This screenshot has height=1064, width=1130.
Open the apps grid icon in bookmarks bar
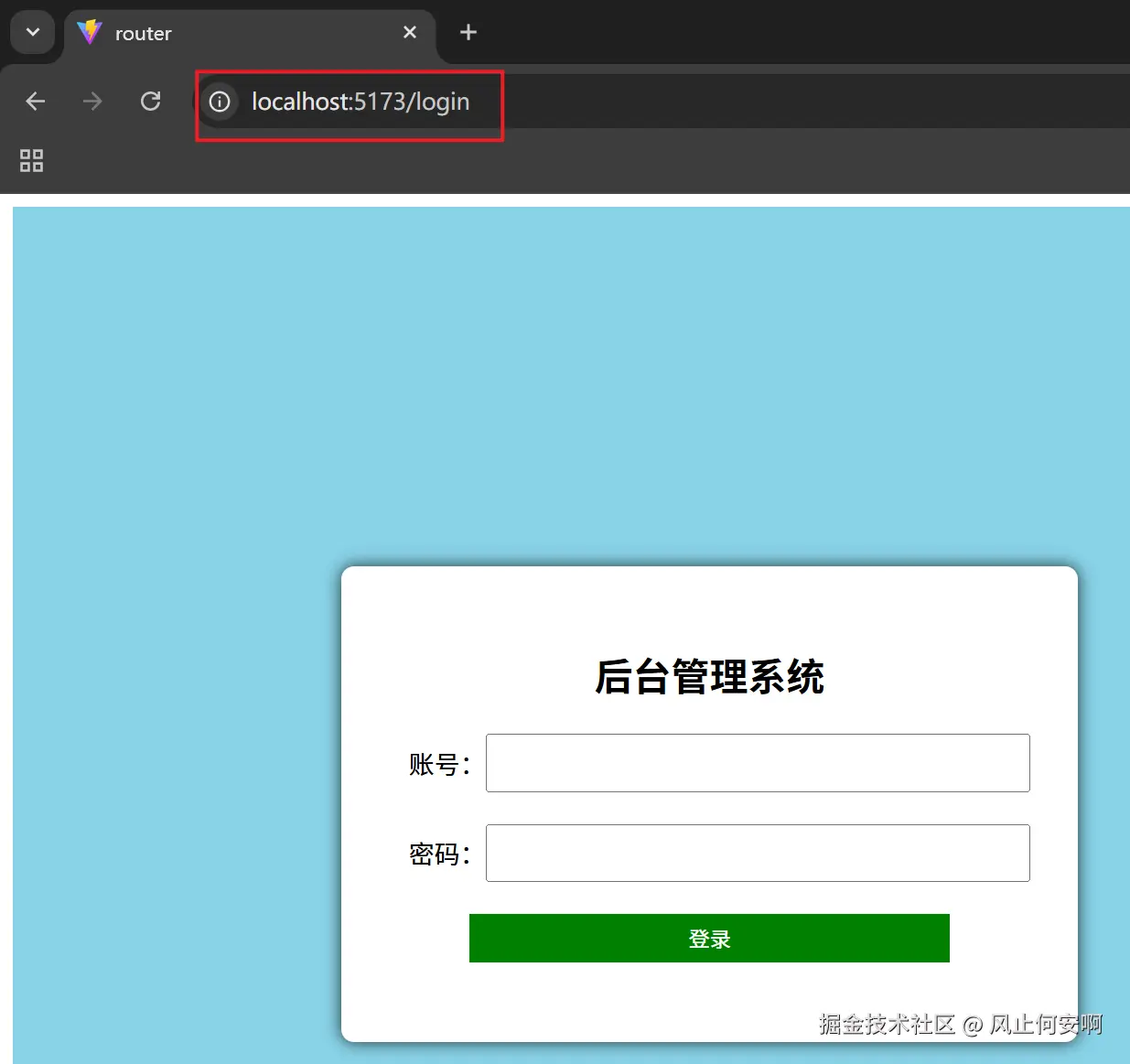(32, 161)
